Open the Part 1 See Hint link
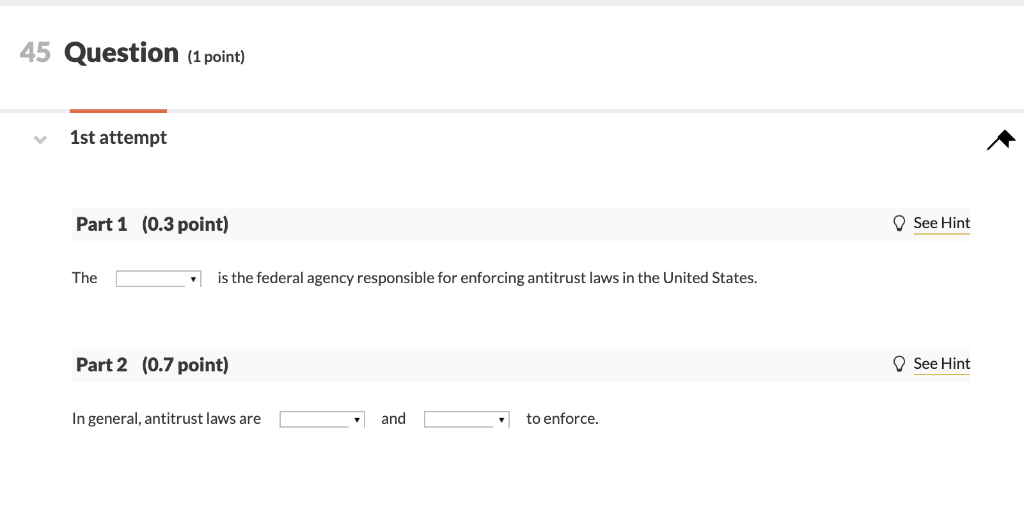This screenshot has width=1024, height=528. coord(942,223)
